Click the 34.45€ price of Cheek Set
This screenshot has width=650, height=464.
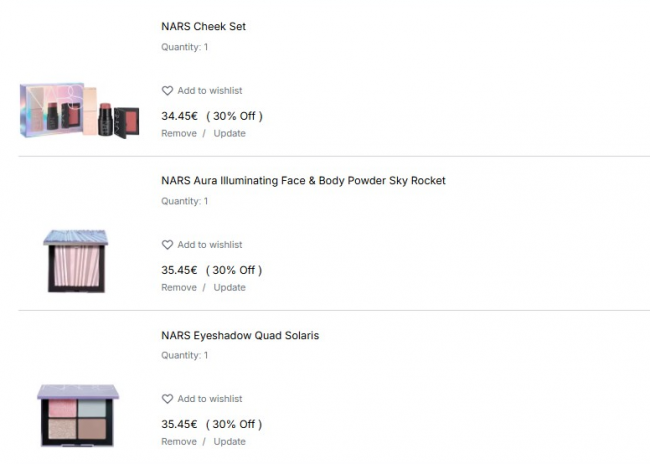tap(179, 115)
